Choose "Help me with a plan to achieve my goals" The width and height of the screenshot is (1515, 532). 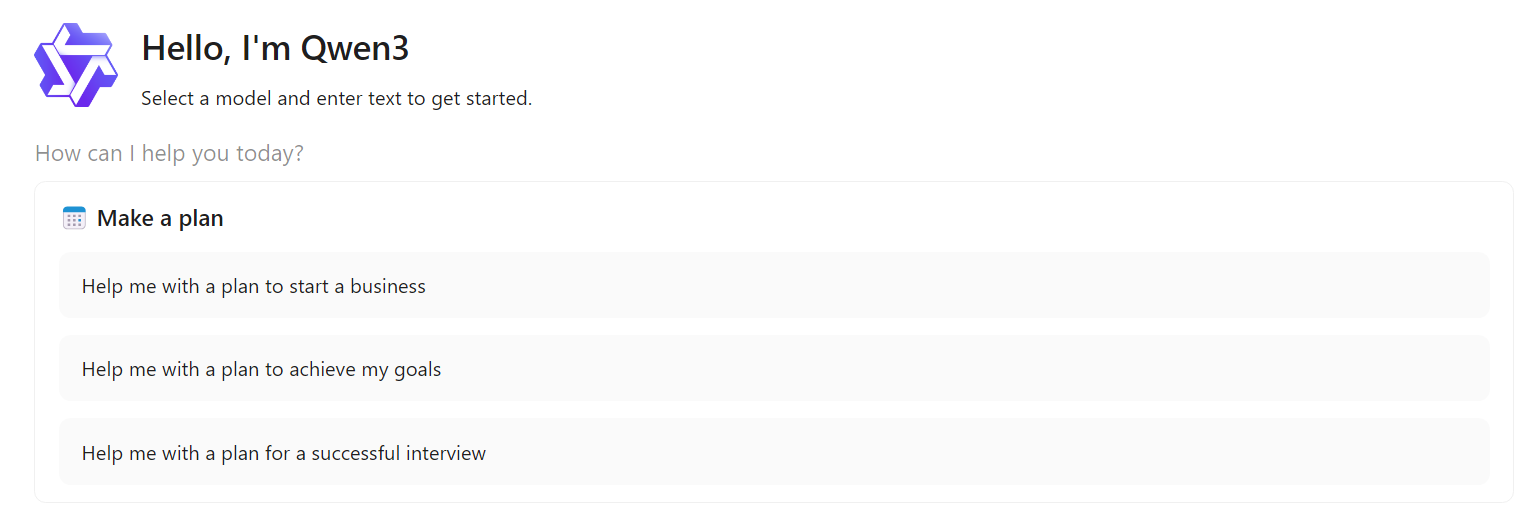coord(774,369)
